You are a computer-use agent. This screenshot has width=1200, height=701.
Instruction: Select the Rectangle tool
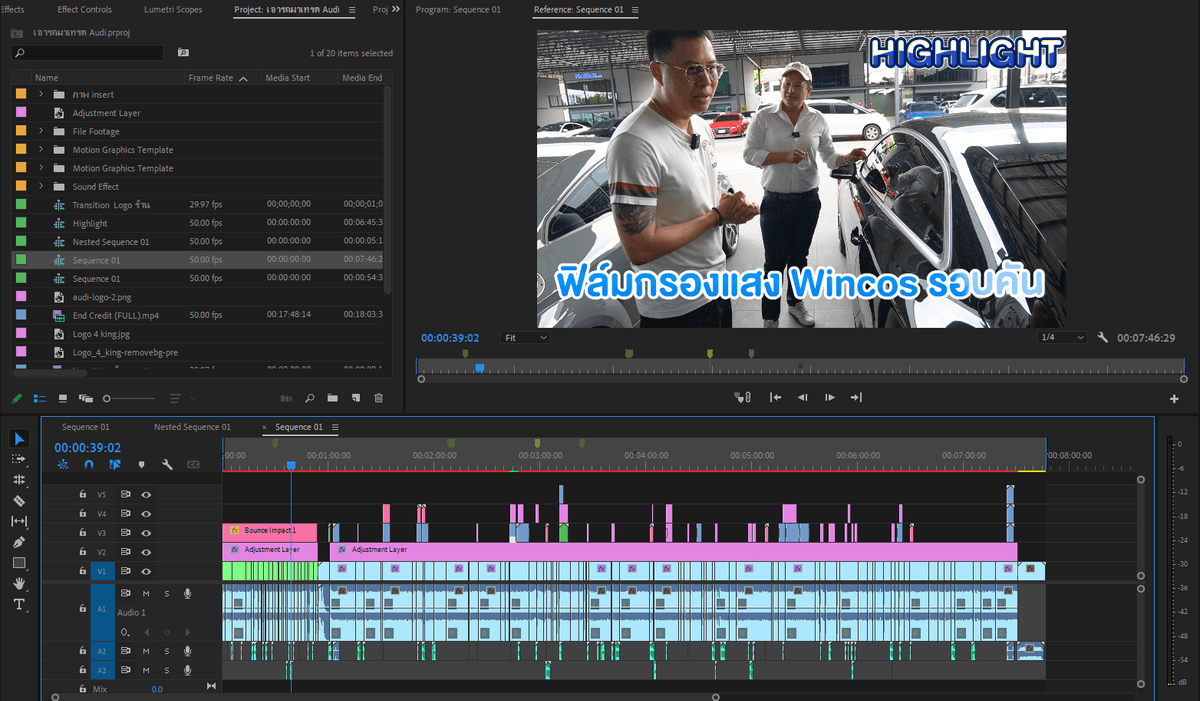click(19, 563)
